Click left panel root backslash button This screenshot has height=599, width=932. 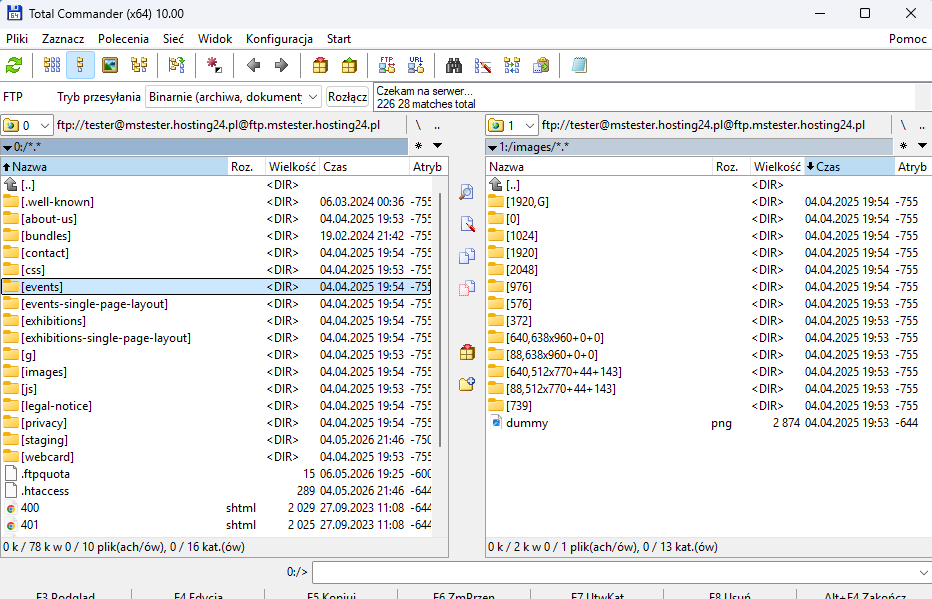[x=418, y=125]
